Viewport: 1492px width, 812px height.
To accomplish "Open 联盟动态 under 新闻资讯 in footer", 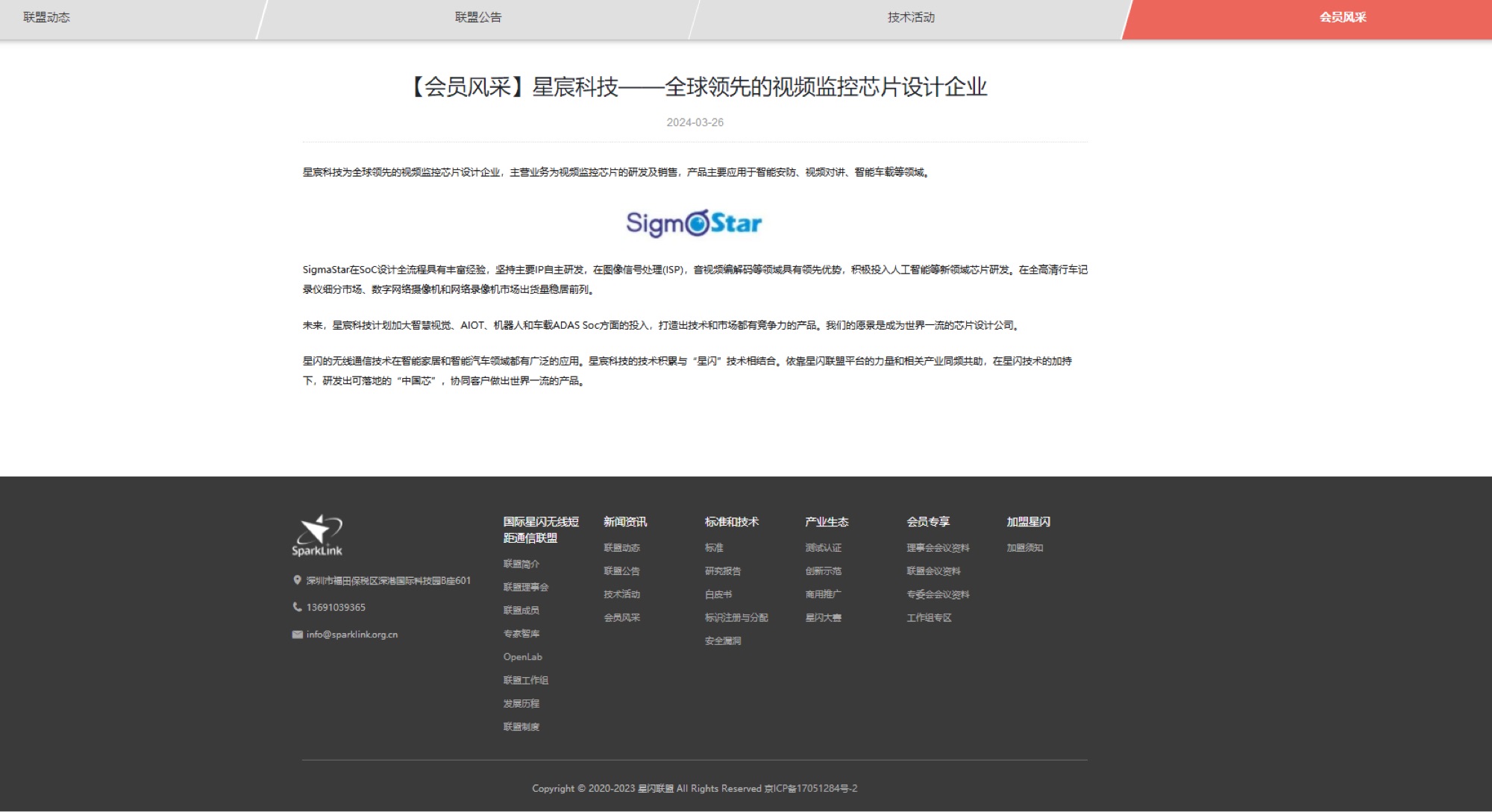I will coord(621,547).
